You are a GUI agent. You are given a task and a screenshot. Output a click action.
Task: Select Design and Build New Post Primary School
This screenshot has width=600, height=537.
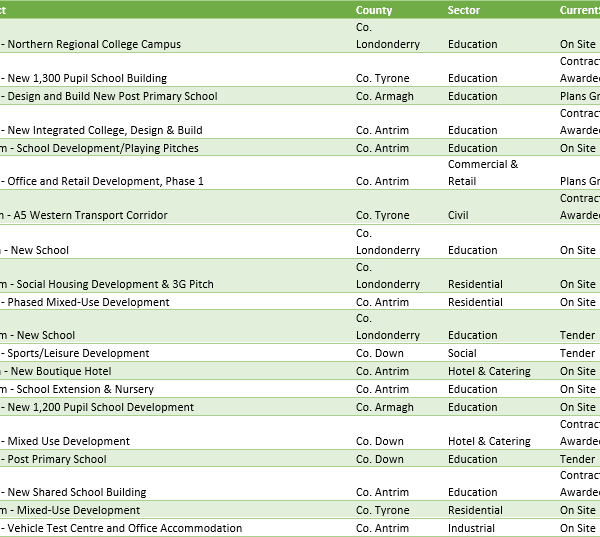coord(112,96)
